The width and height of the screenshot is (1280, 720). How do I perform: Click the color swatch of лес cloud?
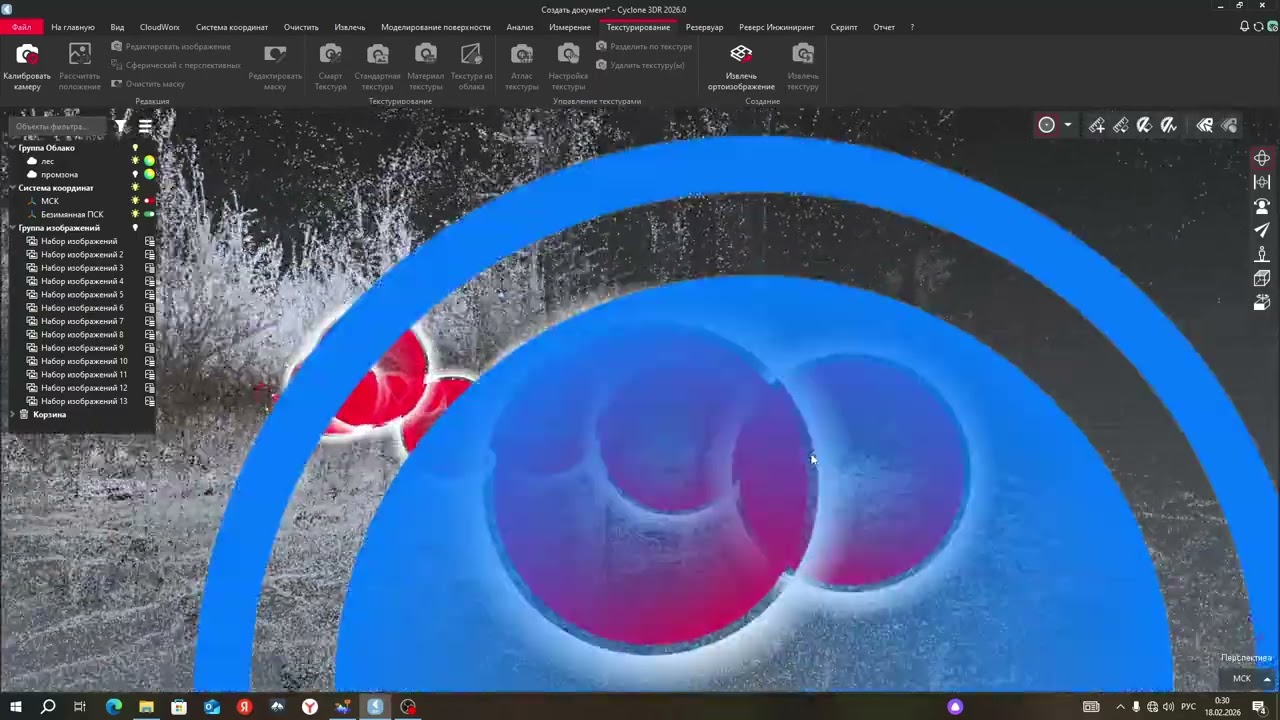point(149,161)
